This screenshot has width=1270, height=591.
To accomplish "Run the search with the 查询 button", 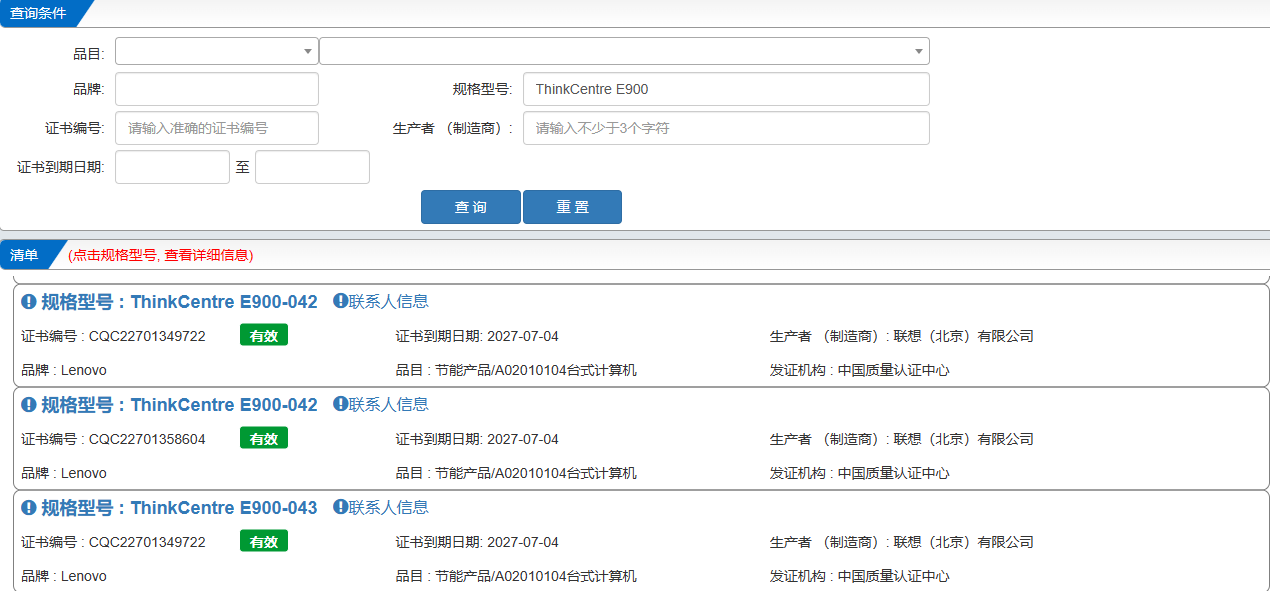I will tap(471, 207).
